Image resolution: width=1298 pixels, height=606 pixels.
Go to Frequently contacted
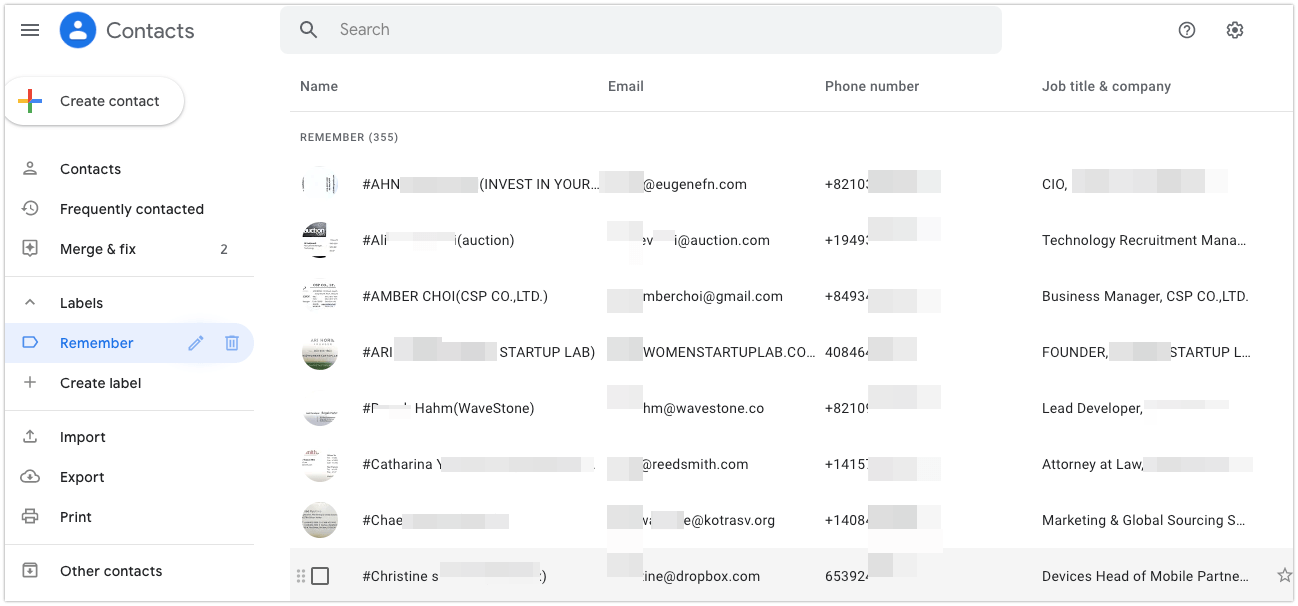click(131, 209)
